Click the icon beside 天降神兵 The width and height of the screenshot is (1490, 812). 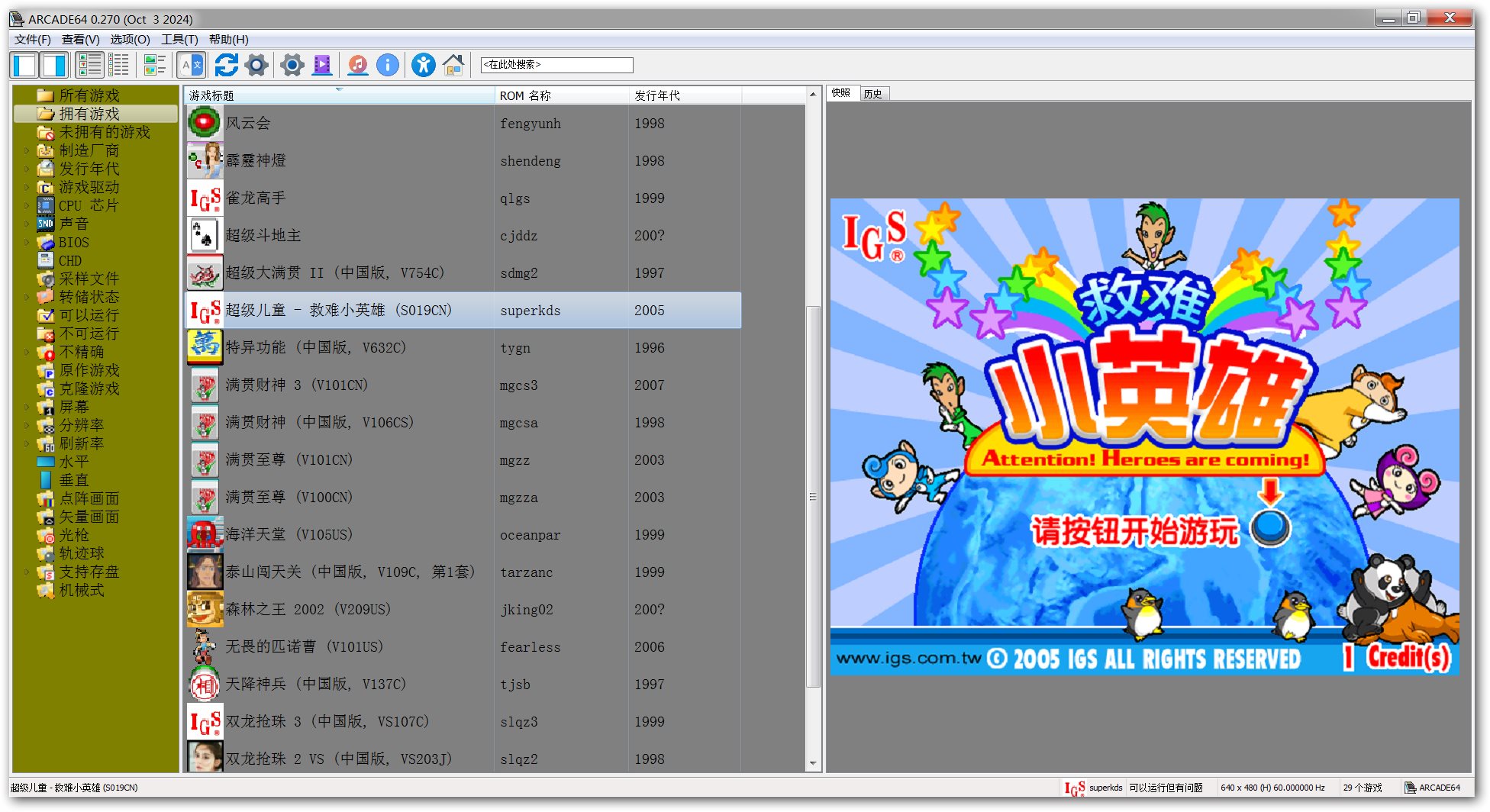point(205,684)
